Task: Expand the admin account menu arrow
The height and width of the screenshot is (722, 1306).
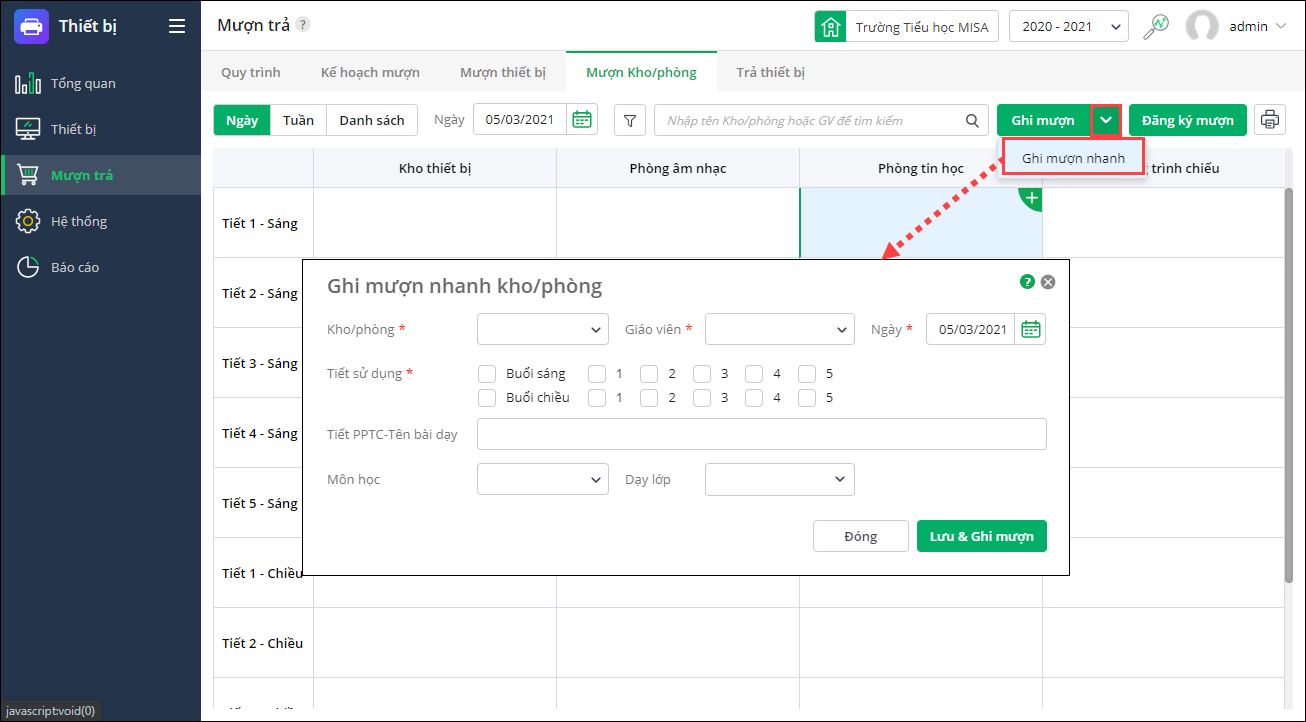Action: [x=1281, y=27]
